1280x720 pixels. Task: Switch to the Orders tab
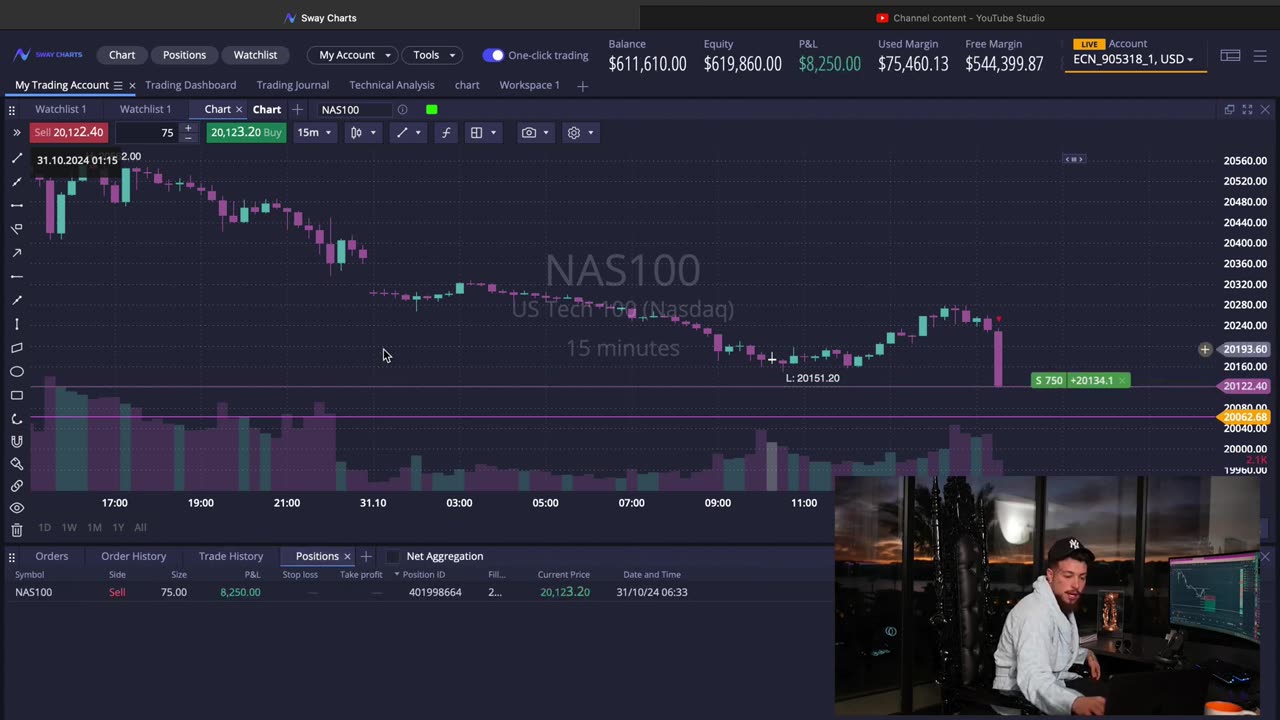tap(51, 556)
